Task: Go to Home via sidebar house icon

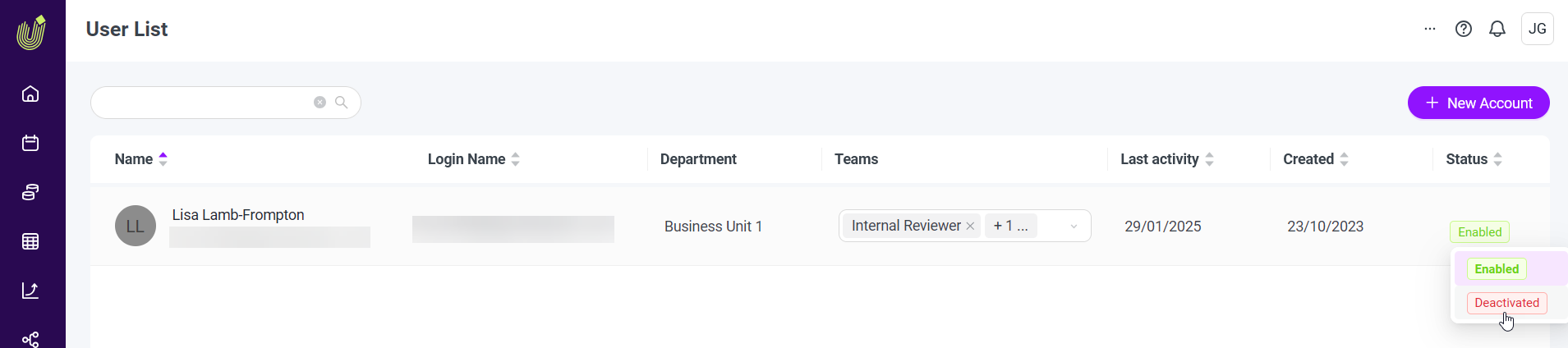Action: pyautogui.click(x=30, y=94)
